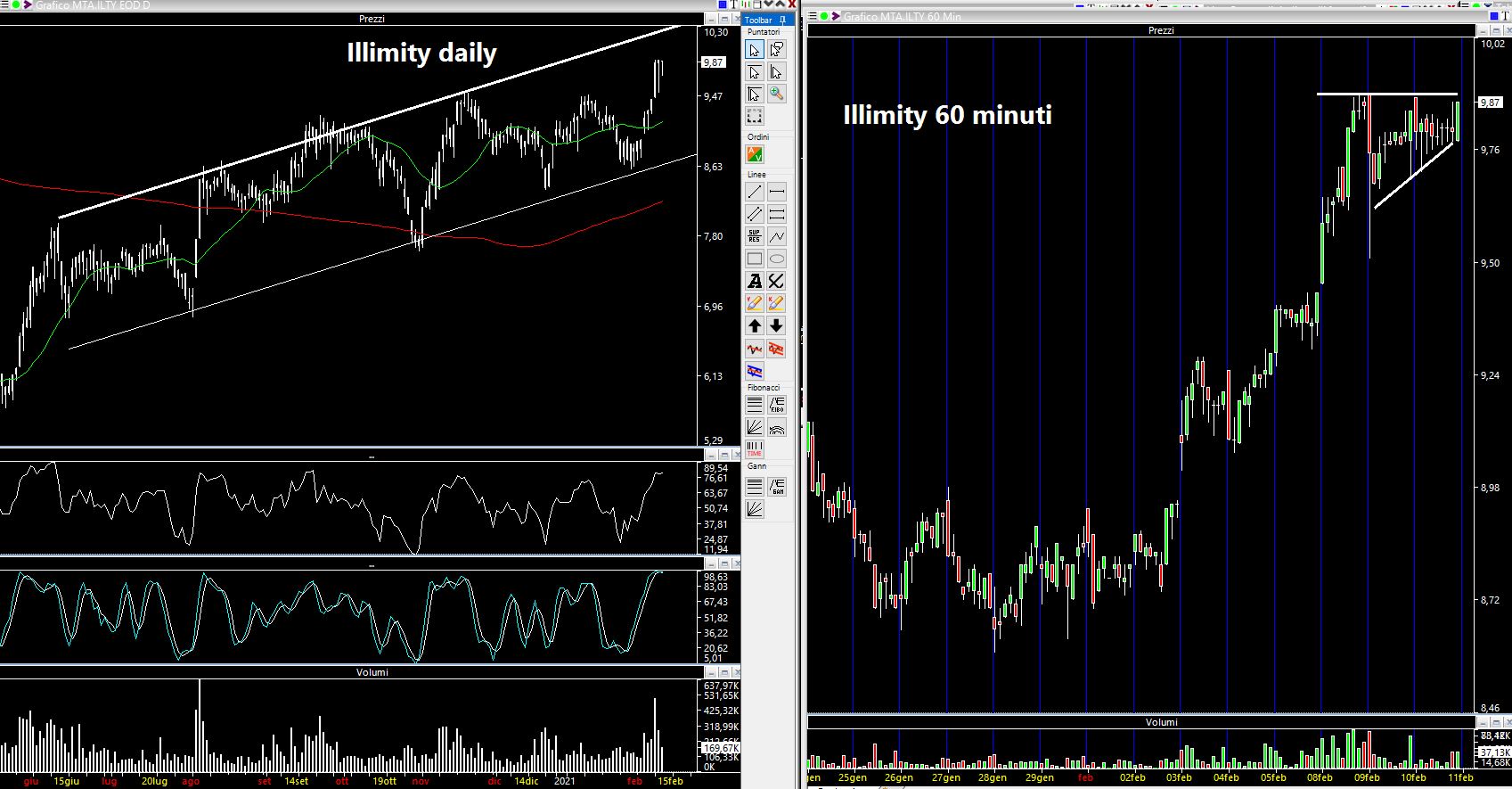1512x789 pixels.
Task: Select the Gann fan tool
Action: pos(755,509)
